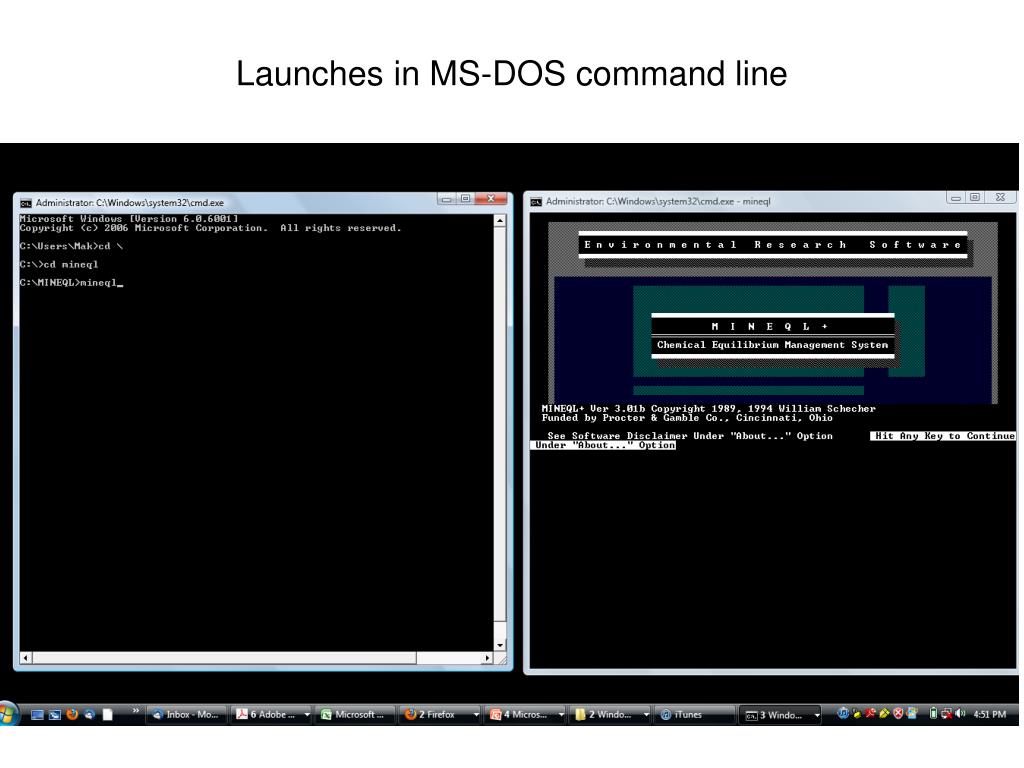Click the red Adobe tray icon
This screenshot has height=768, width=1024.
point(870,713)
